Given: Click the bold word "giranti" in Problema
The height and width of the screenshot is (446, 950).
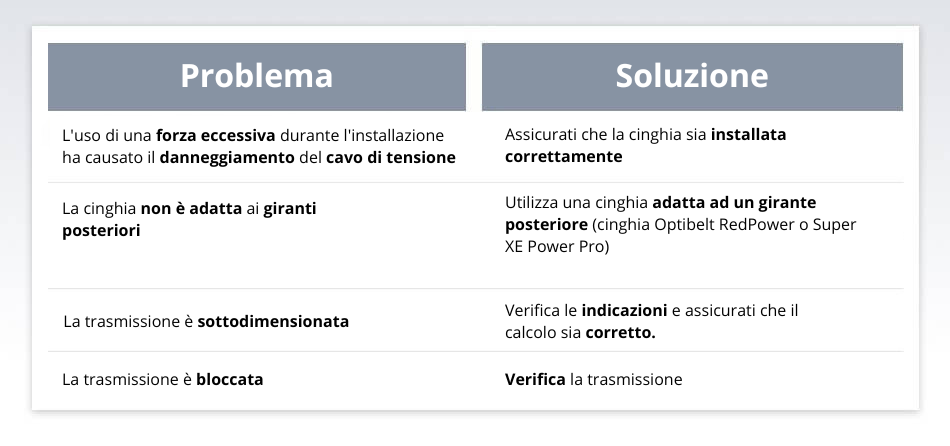Looking at the screenshot, I should tap(296, 208).
